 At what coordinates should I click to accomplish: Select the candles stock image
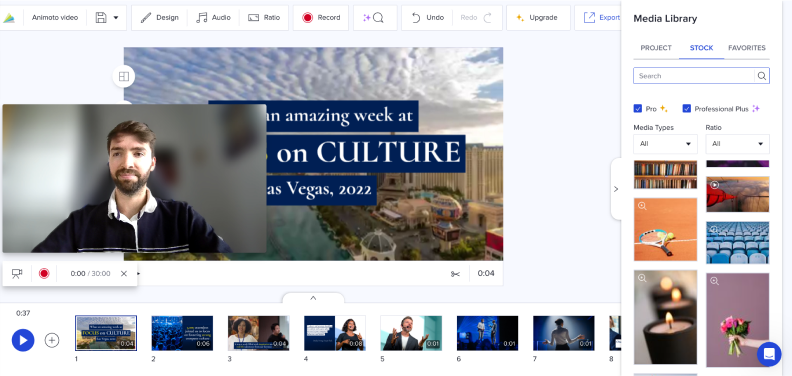point(665,317)
